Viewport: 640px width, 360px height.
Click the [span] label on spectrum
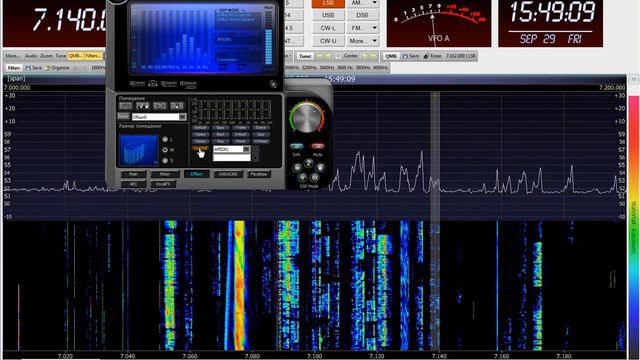(16, 78)
